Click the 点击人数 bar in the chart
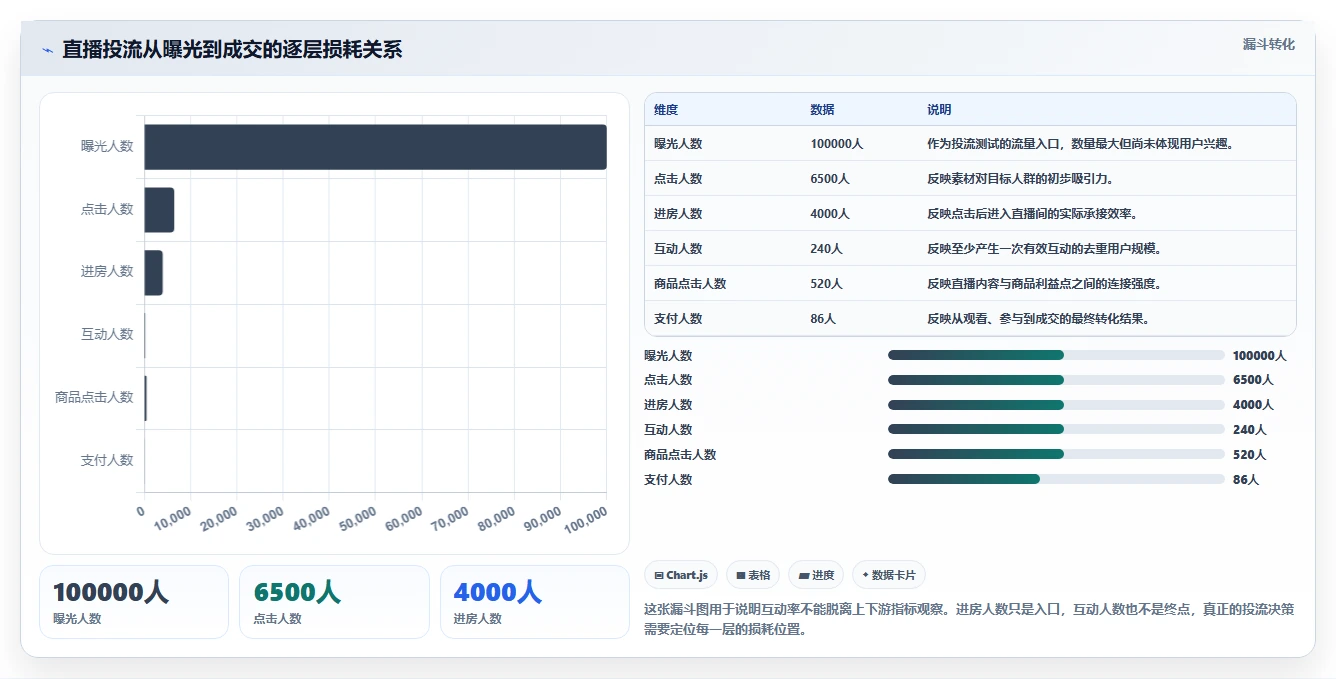The width and height of the screenshot is (1336, 679). [x=159, y=210]
